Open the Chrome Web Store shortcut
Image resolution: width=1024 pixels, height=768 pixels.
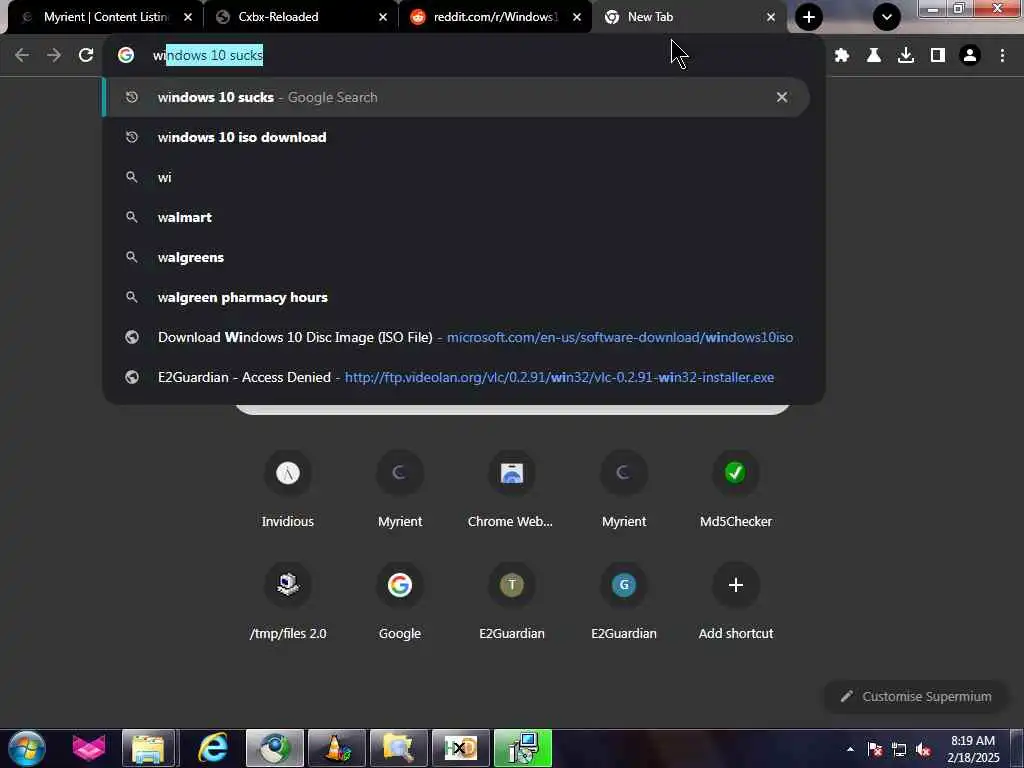[511, 490]
